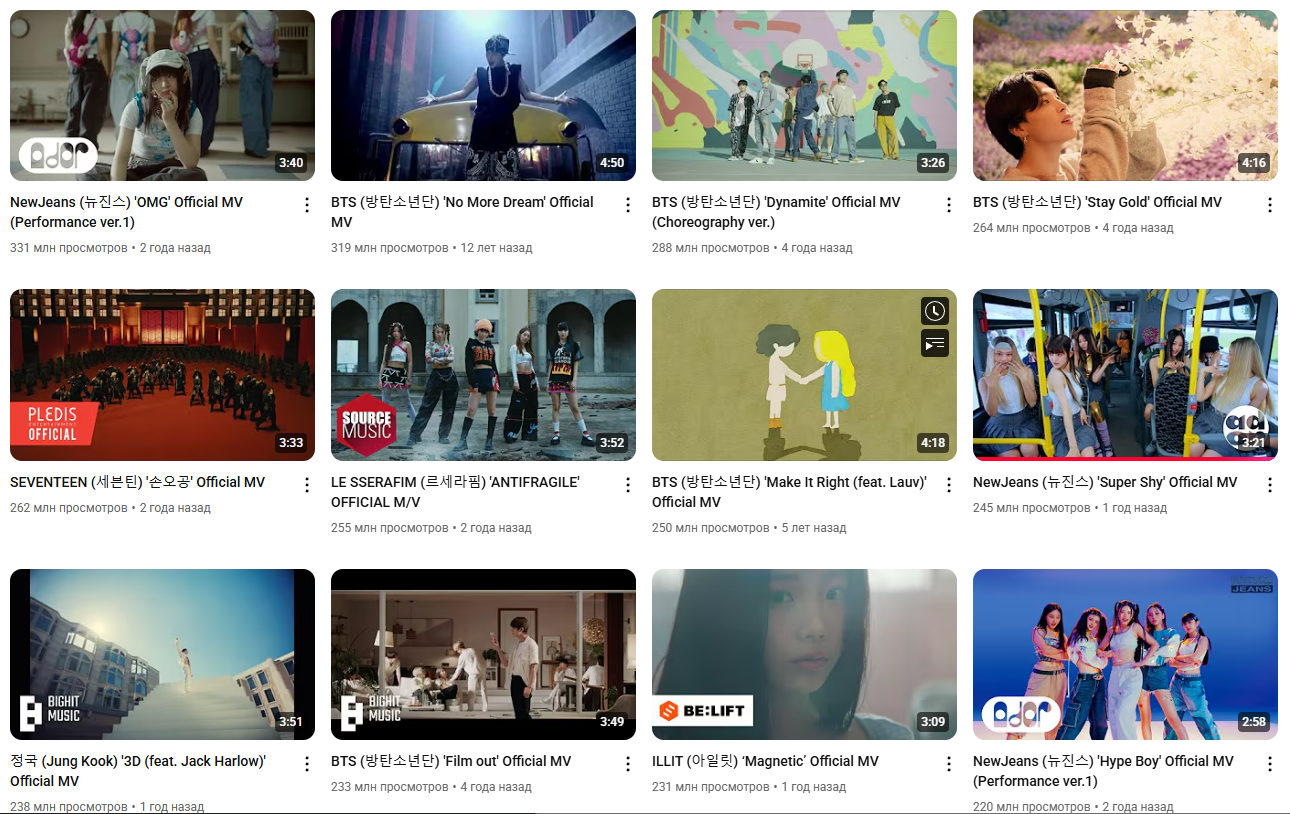Click title Jung Kook '3D (feat. Jack Harlow)'

click(x=138, y=771)
